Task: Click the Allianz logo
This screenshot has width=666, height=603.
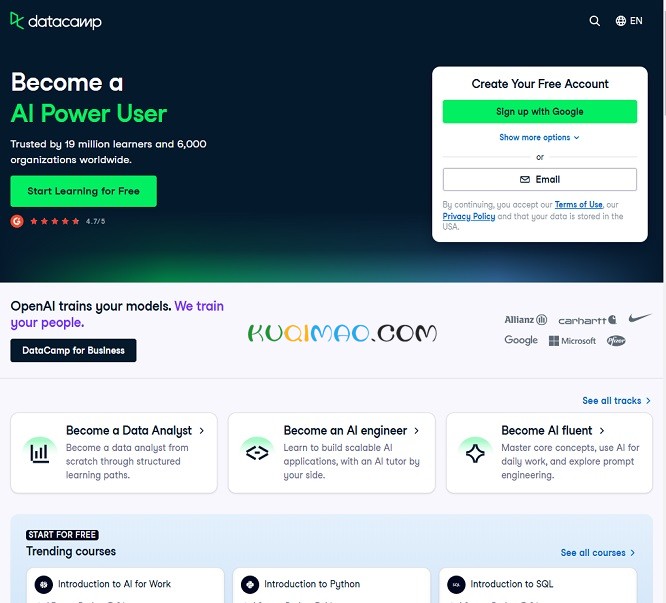Action: 525,320
